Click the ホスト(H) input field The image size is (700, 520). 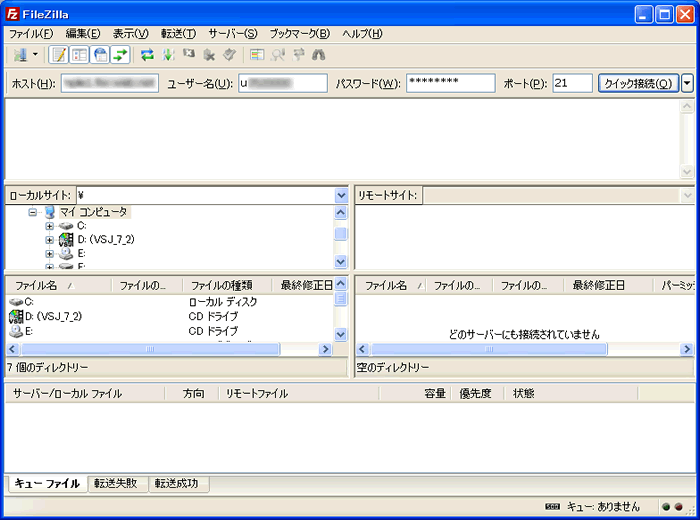tap(110, 83)
